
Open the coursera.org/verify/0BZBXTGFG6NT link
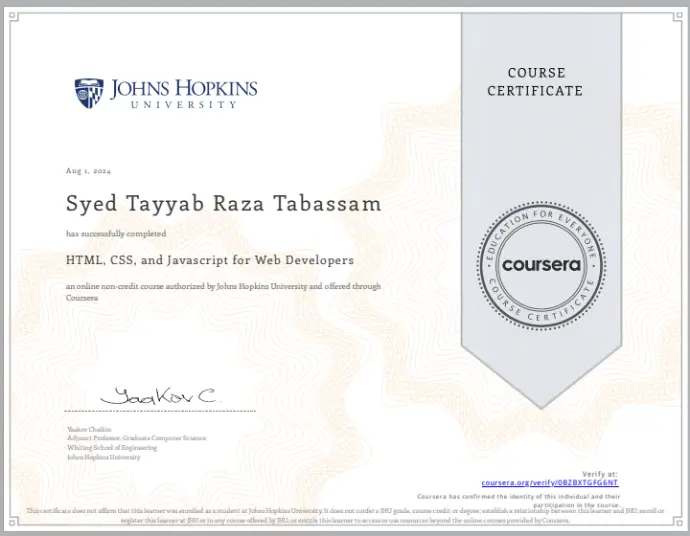tap(550, 483)
